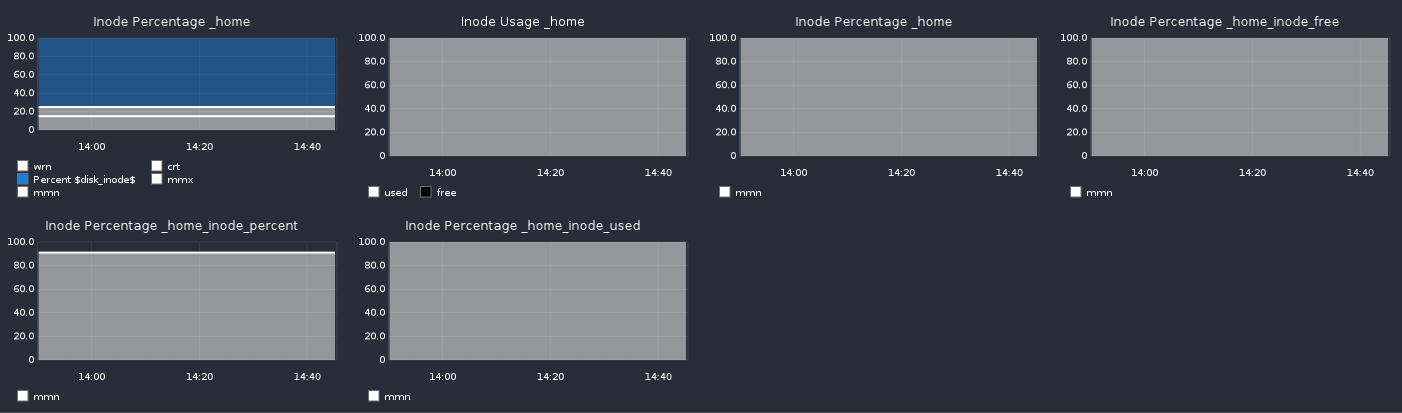Click the white line in _home_inode_percent chart

(187, 253)
